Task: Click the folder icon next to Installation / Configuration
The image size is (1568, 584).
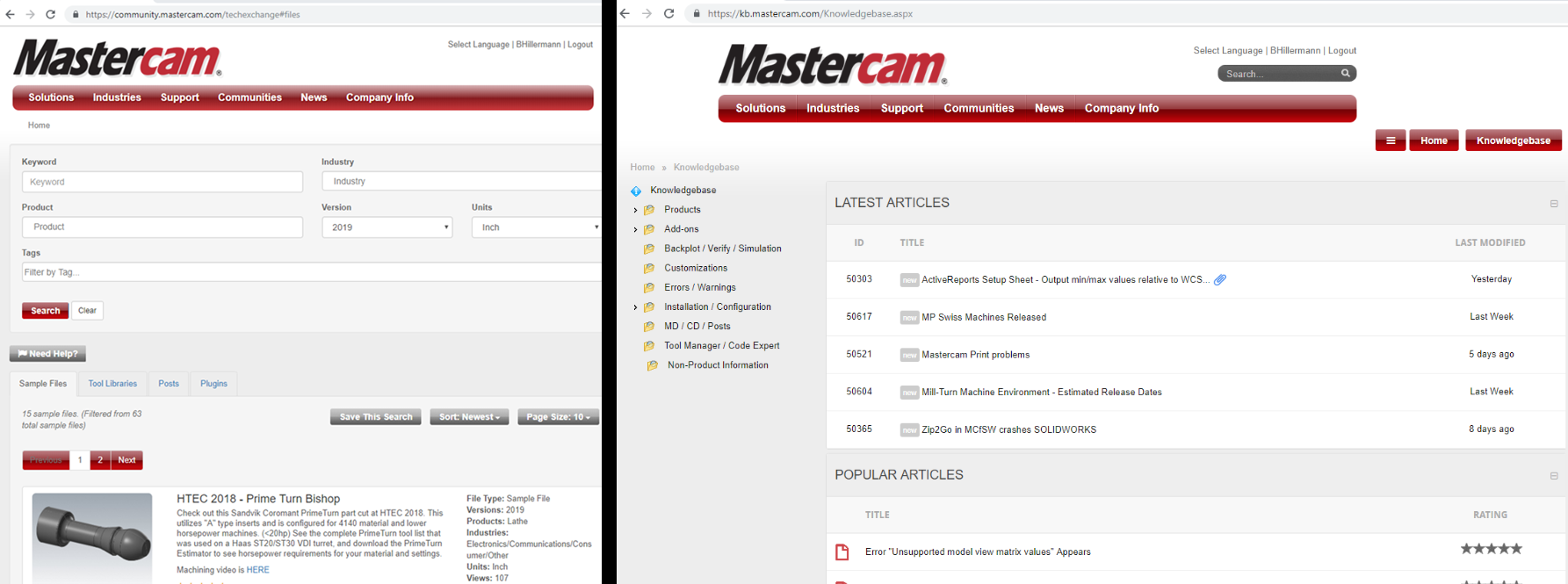Action: click(649, 307)
